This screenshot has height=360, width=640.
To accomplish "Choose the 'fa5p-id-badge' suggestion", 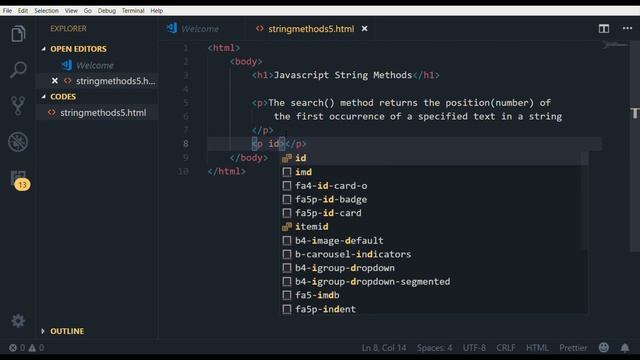I will pyautogui.click(x=434, y=199).
